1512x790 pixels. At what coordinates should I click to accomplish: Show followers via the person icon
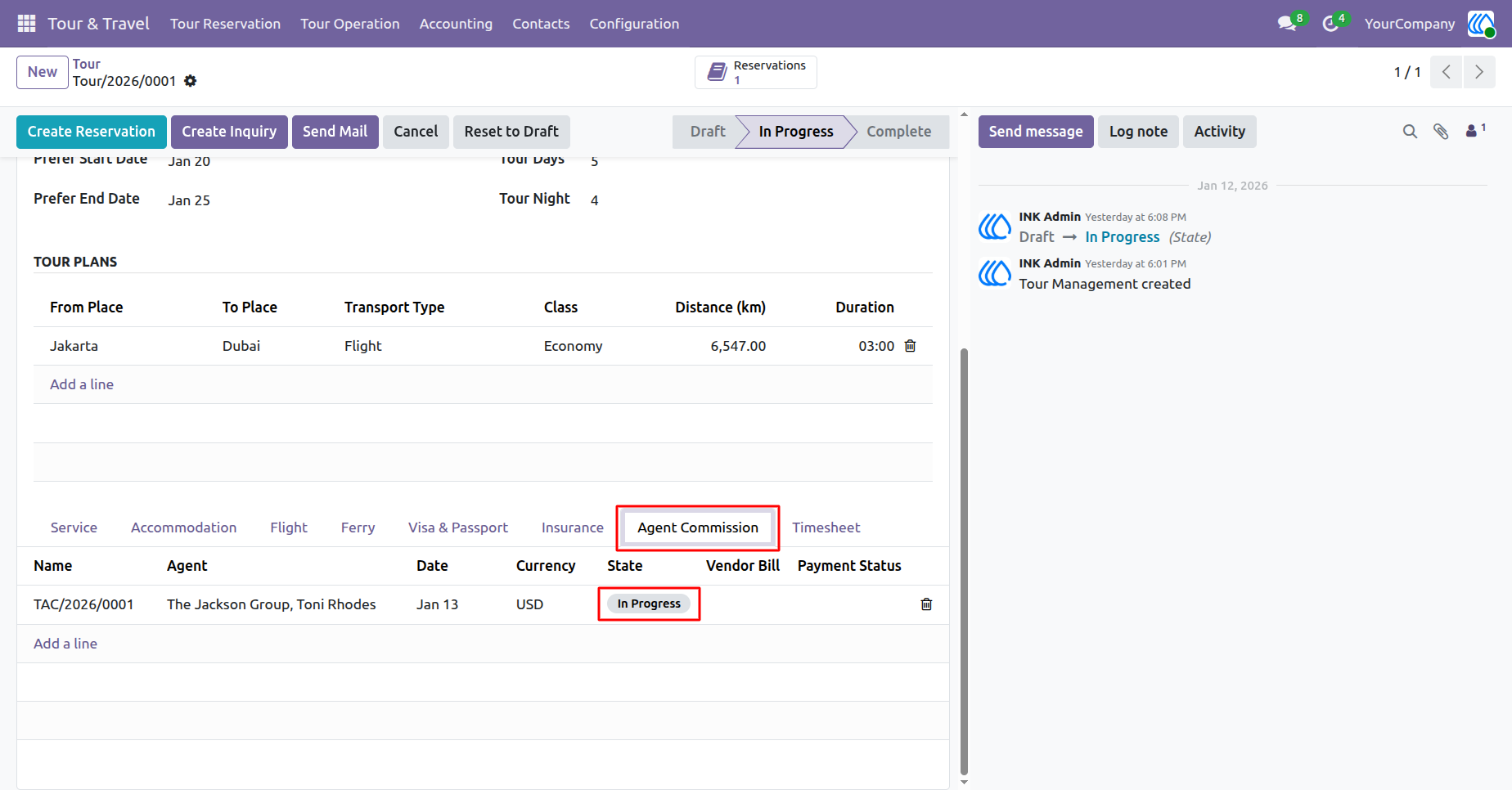pyautogui.click(x=1475, y=131)
